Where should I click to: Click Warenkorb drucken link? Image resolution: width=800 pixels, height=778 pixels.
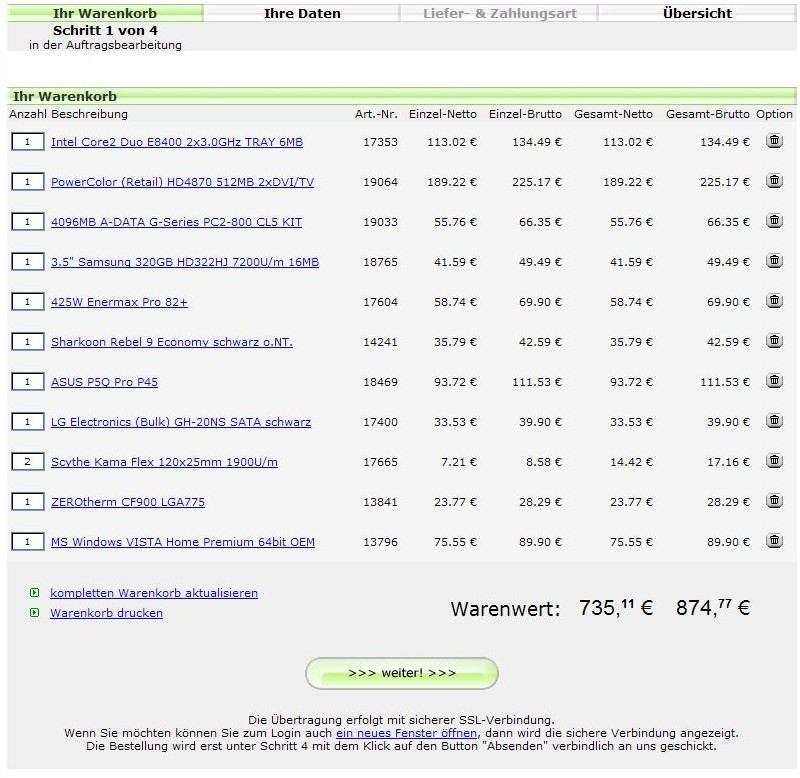[x=107, y=613]
